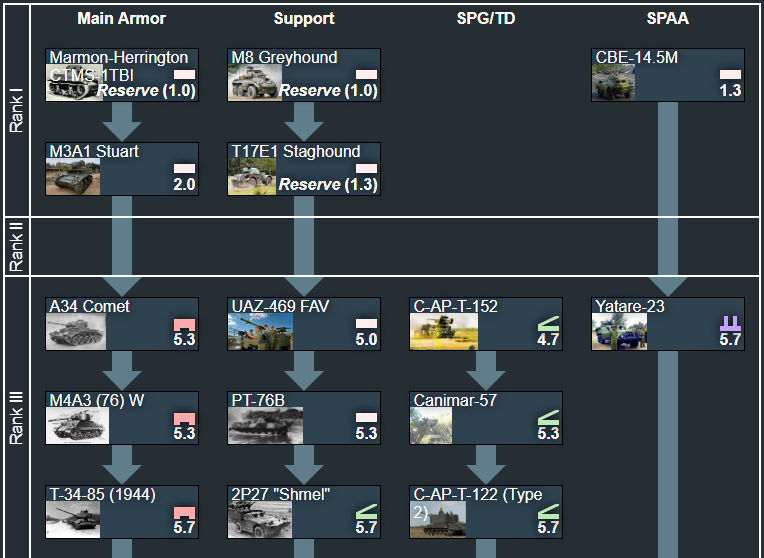The image size is (764, 558).
Task: Click the Yatare-23 vehicle photo
Action: [619, 331]
